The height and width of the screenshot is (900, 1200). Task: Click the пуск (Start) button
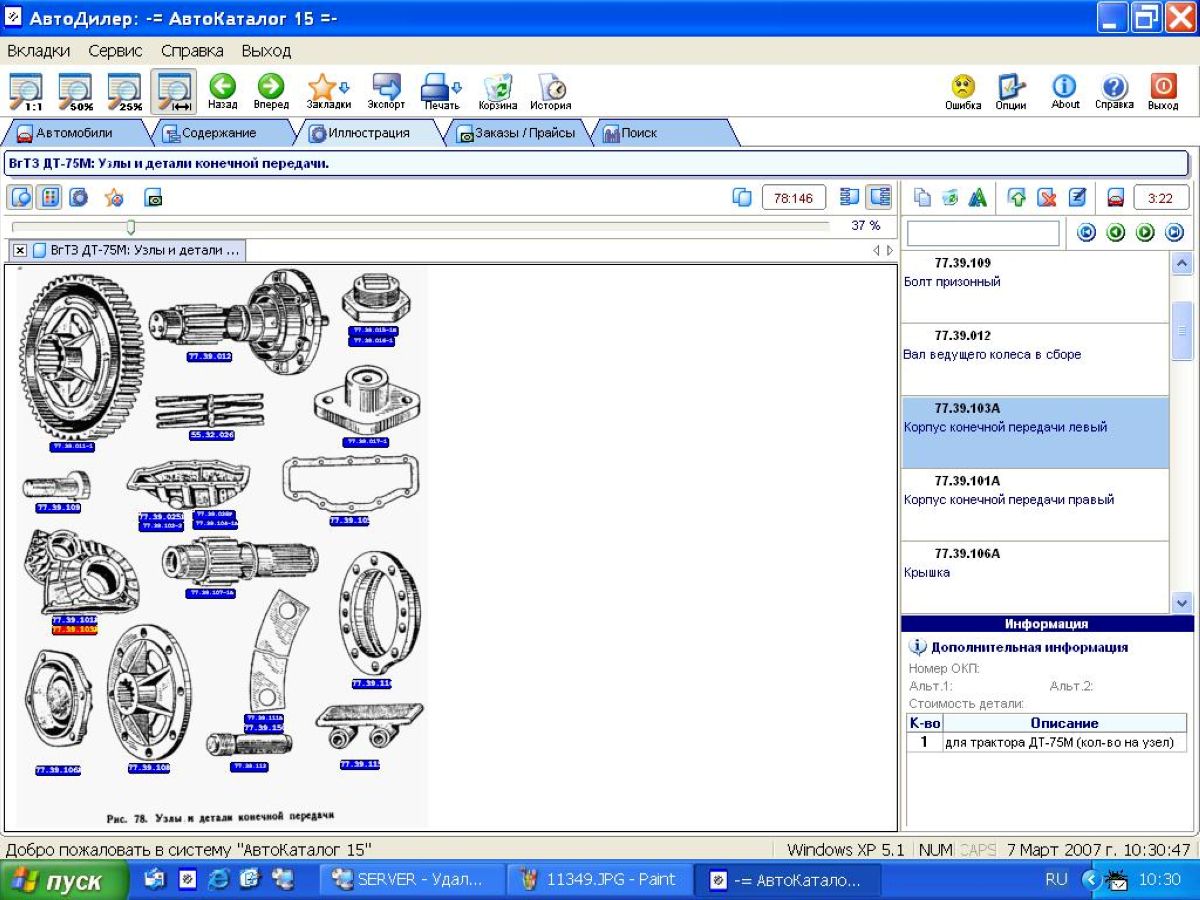tap(62, 881)
